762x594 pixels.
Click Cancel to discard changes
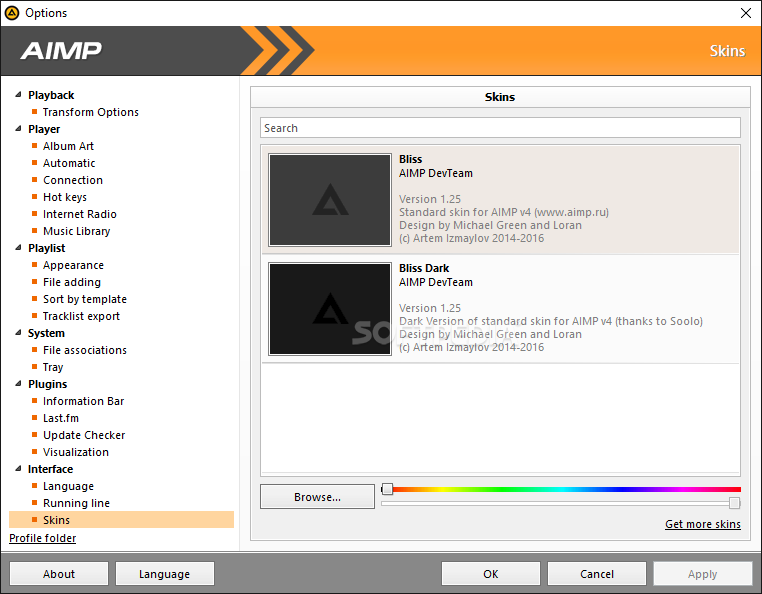pyautogui.click(x=597, y=574)
